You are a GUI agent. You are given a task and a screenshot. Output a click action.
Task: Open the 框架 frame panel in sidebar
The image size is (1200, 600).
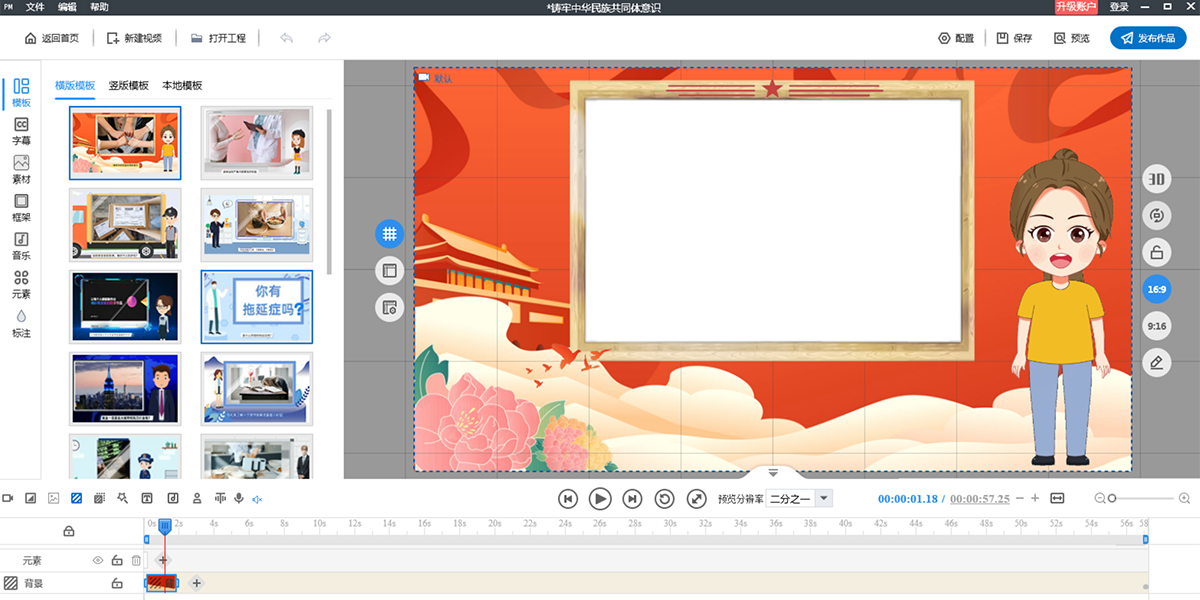click(x=21, y=207)
